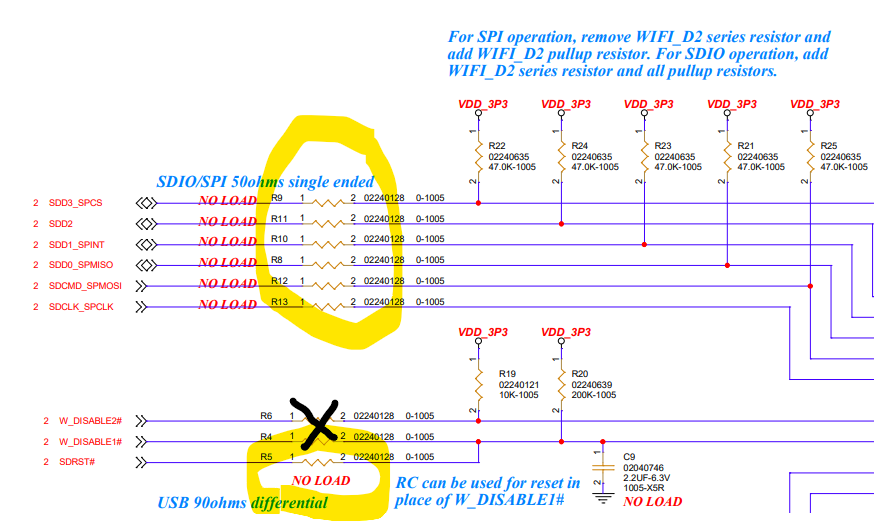Select the C9 capacitor symbol
The width and height of the screenshot is (874, 522).
tap(602, 466)
